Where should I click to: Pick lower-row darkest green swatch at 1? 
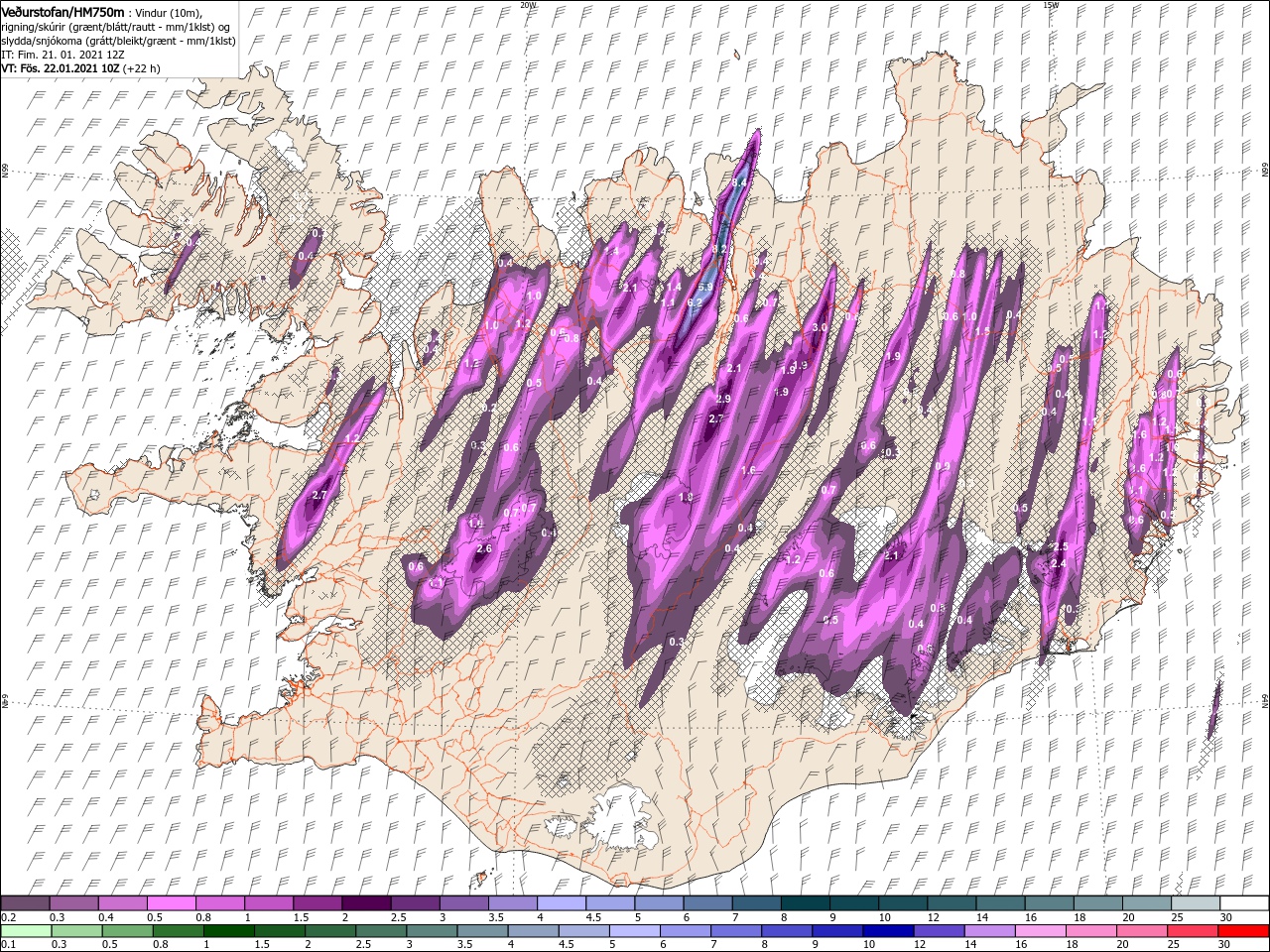229,931
